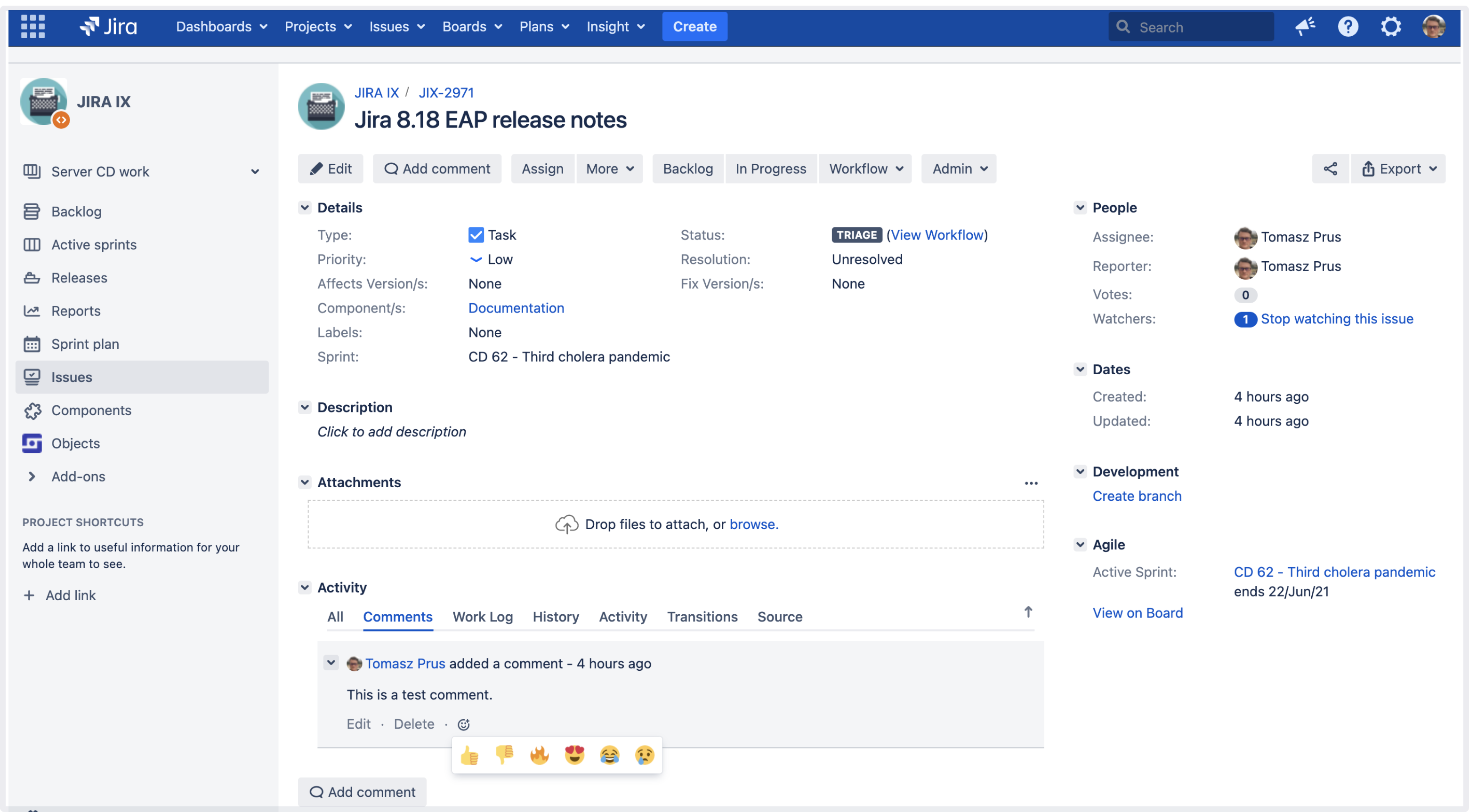
Task: Click the Documentation component link
Action: pos(516,307)
